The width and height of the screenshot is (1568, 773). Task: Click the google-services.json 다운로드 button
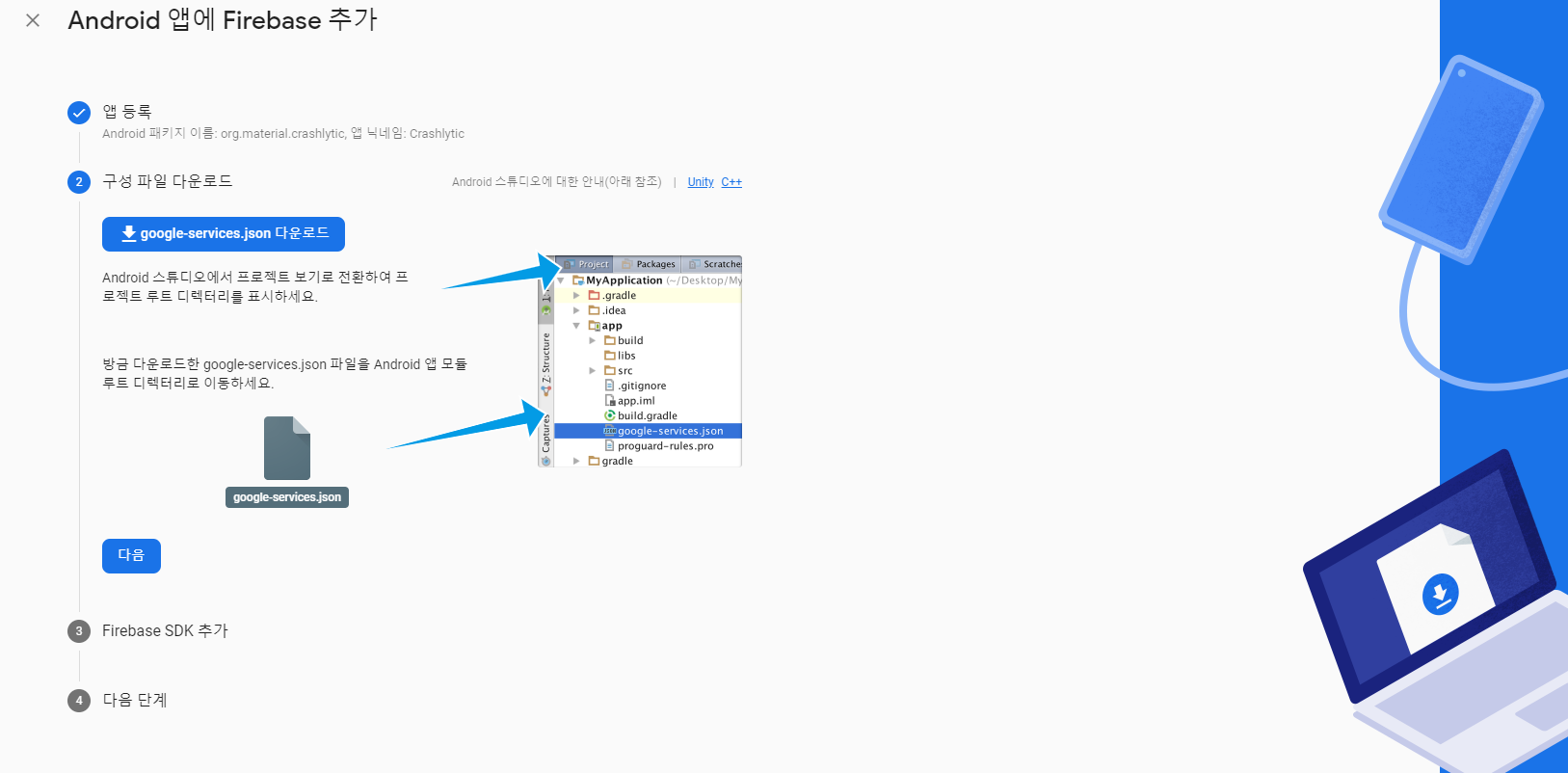pyautogui.click(x=224, y=234)
